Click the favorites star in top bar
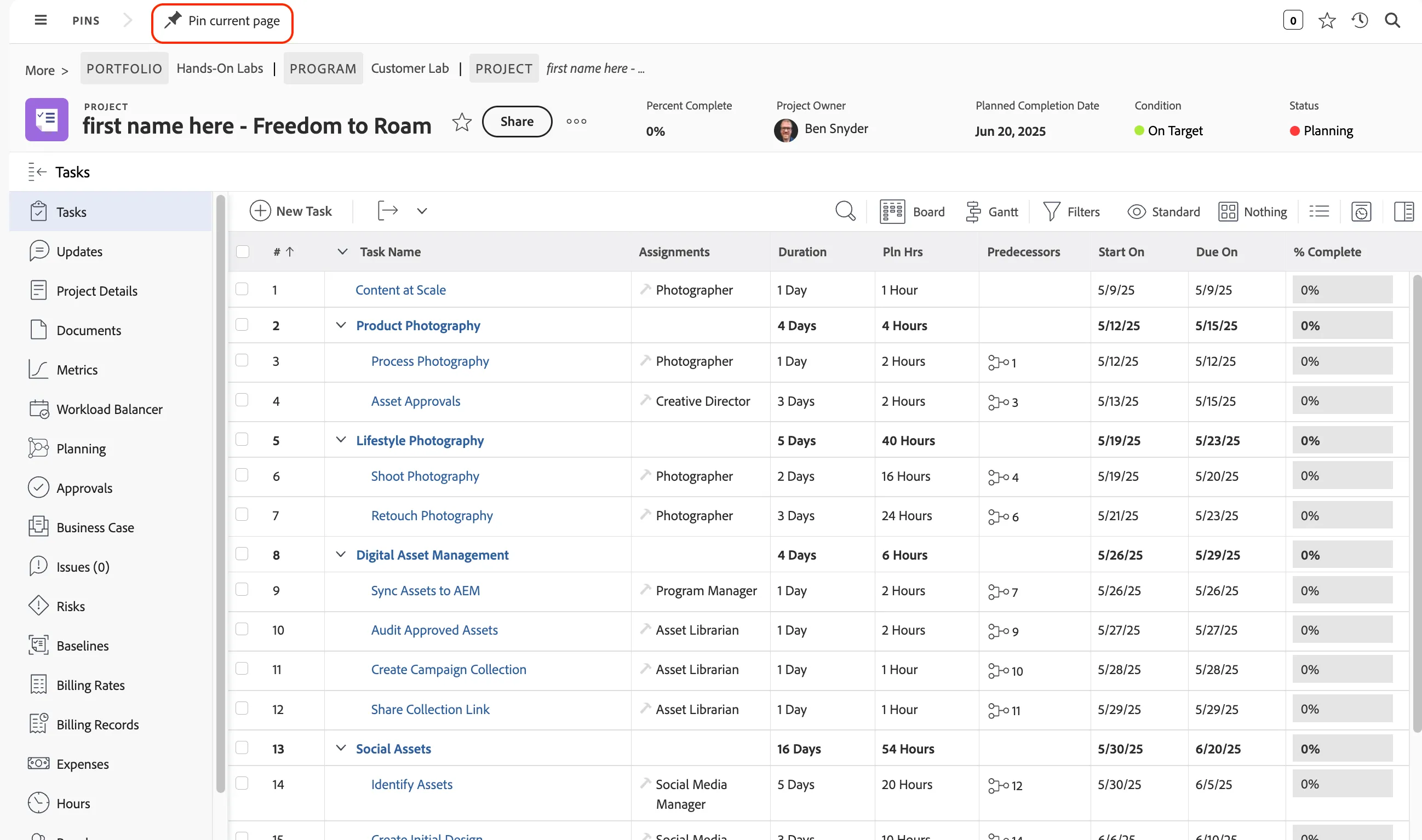Image resolution: width=1422 pixels, height=840 pixels. [x=1326, y=21]
